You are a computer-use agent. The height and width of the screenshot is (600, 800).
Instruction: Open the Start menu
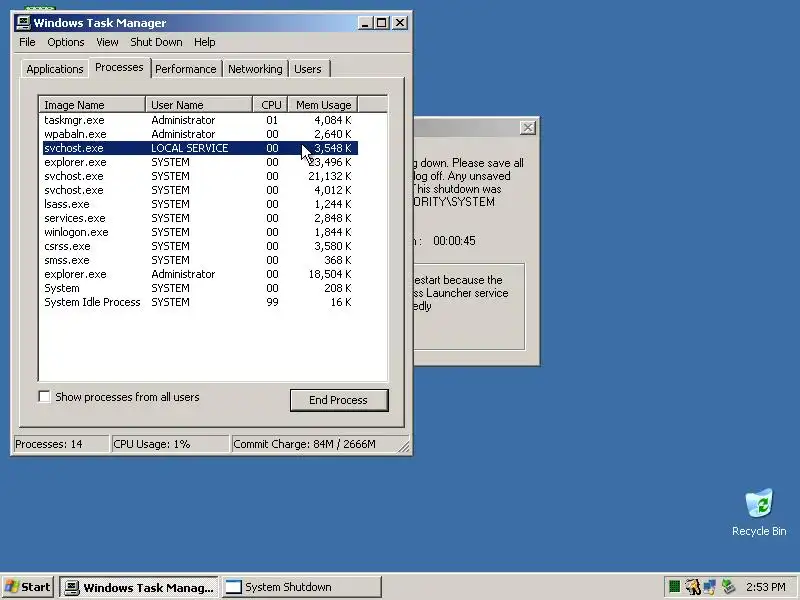[x=28, y=587]
